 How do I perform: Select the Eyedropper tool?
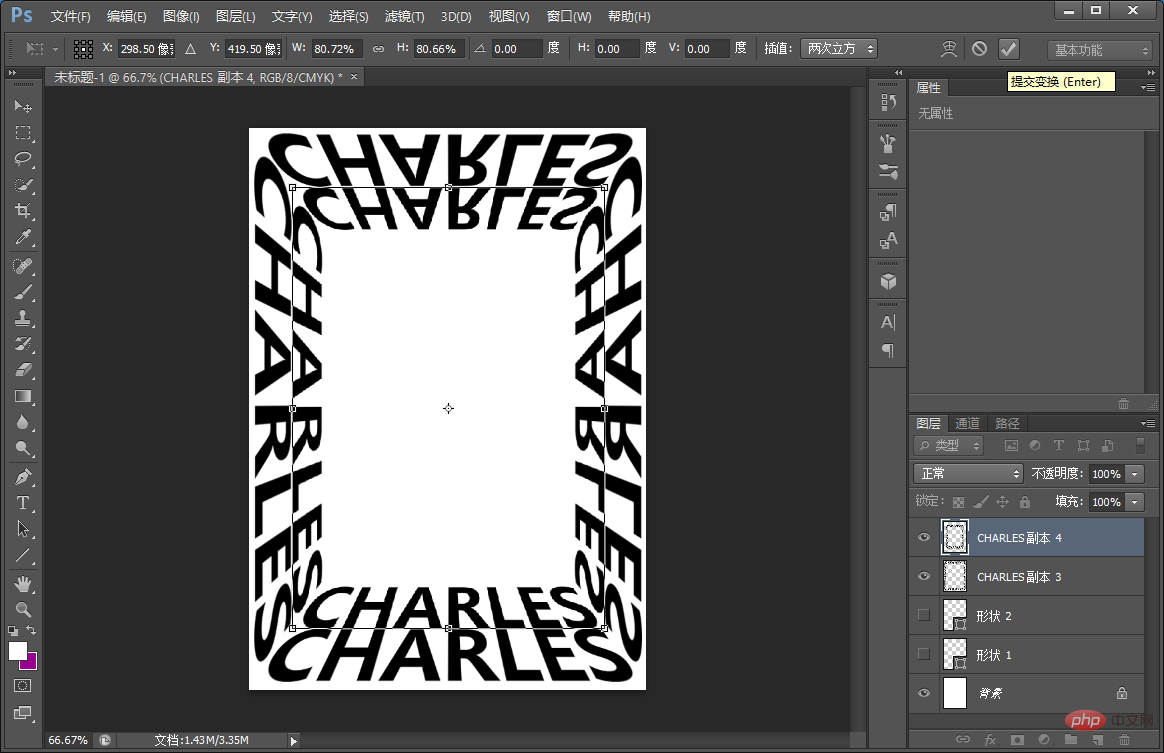23,237
